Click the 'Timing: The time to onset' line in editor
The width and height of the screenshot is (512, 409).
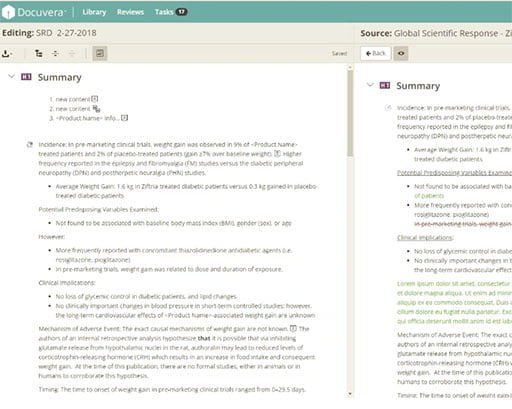172,389
